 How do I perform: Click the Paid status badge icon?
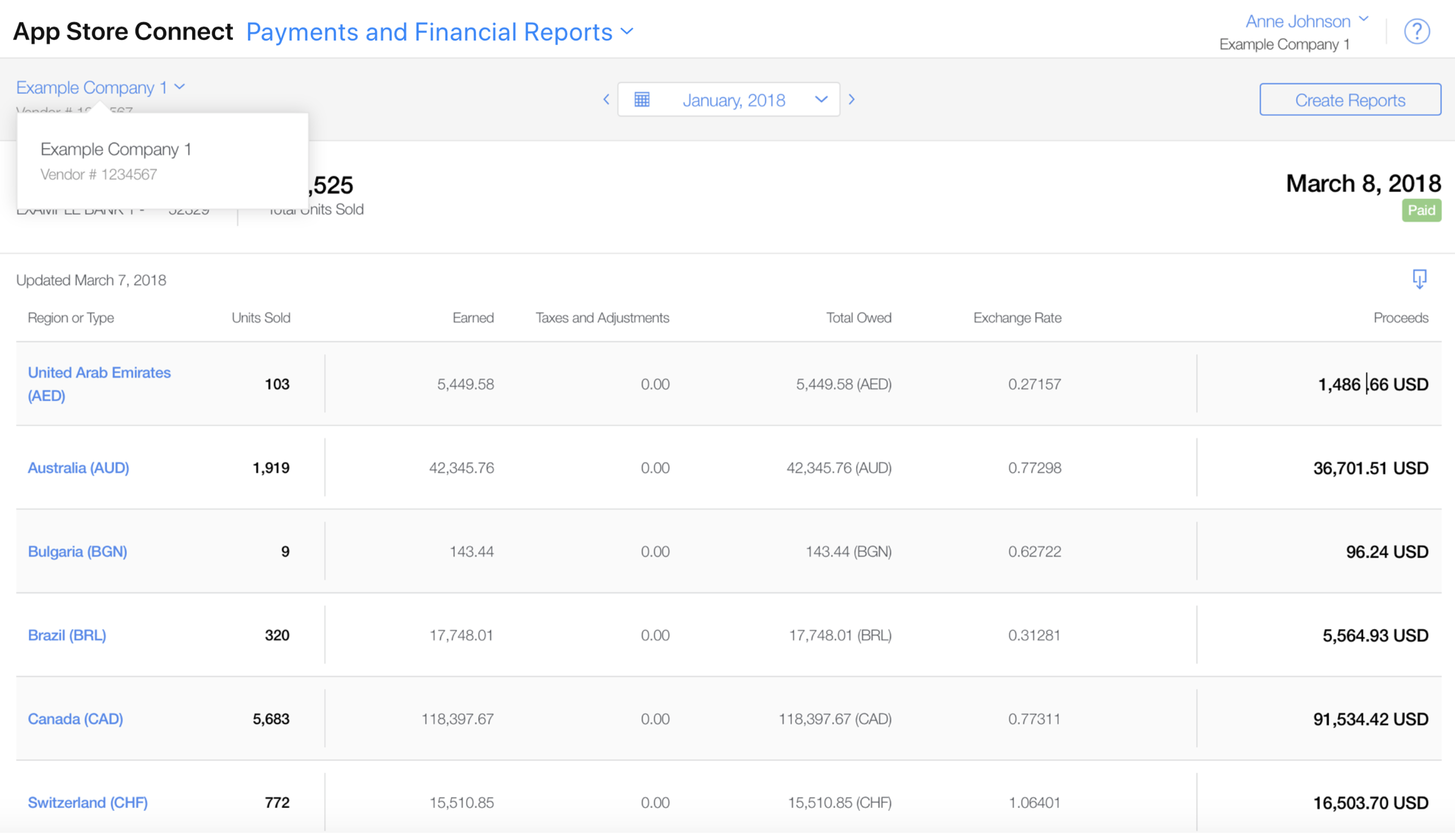(1421, 210)
